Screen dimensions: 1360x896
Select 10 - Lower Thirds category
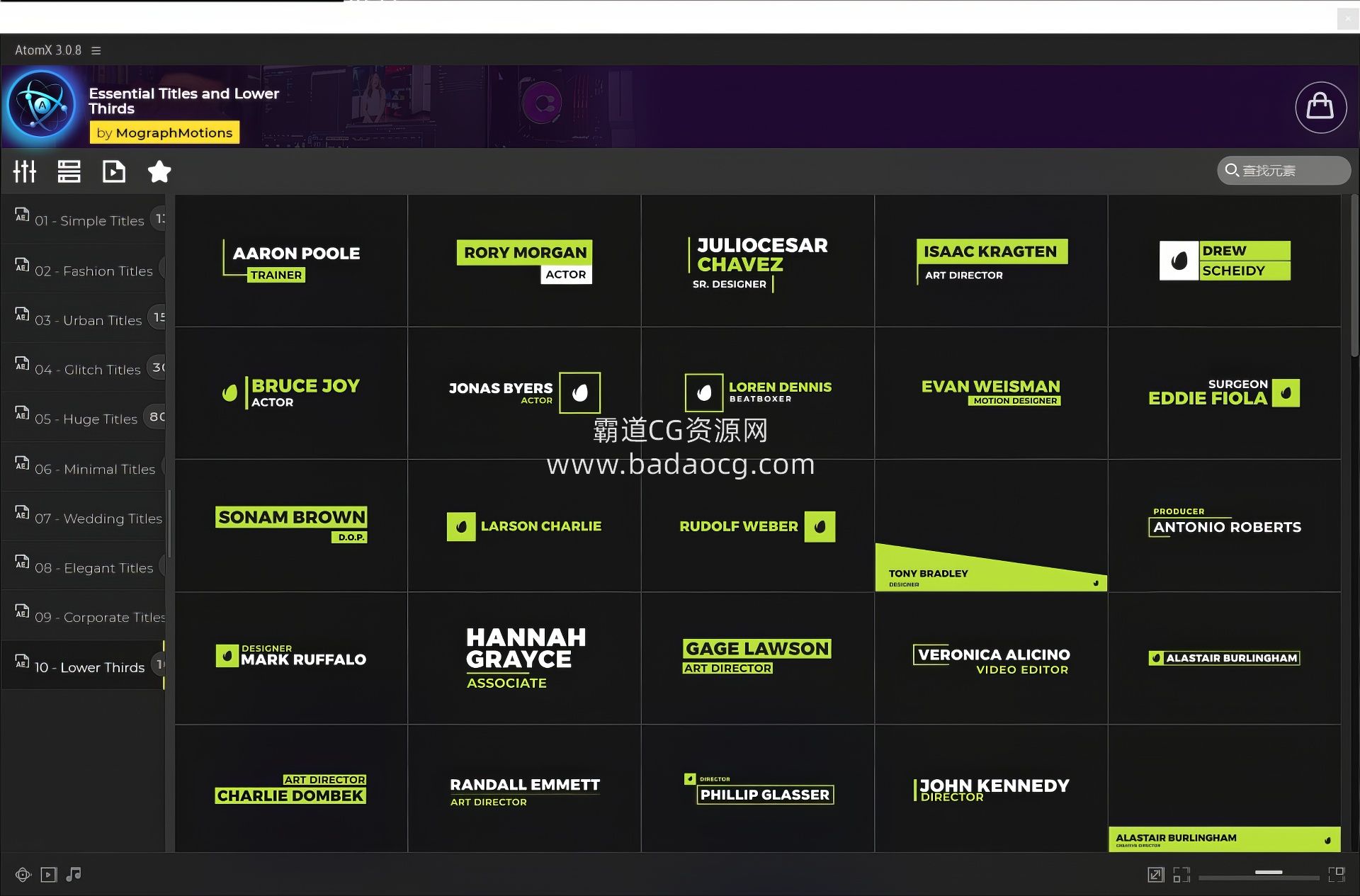click(83, 666)
